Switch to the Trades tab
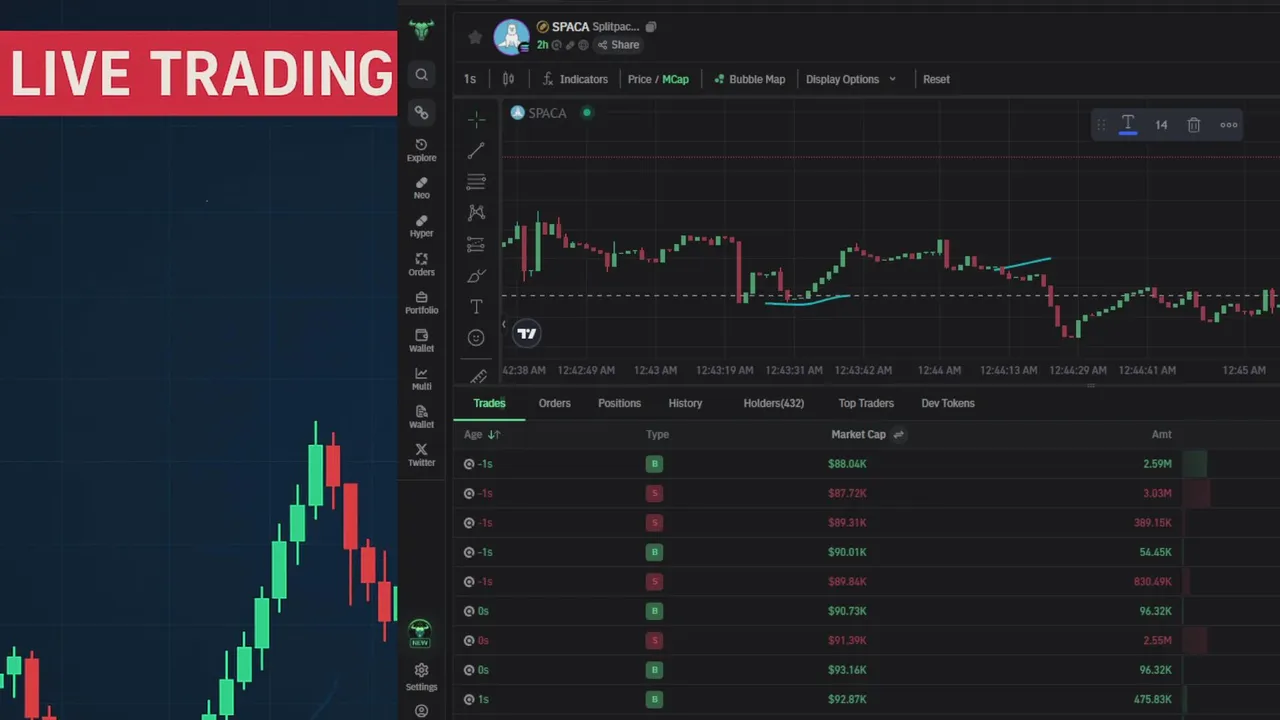This screenshot has width=1280, height=720. coord(489,403)
